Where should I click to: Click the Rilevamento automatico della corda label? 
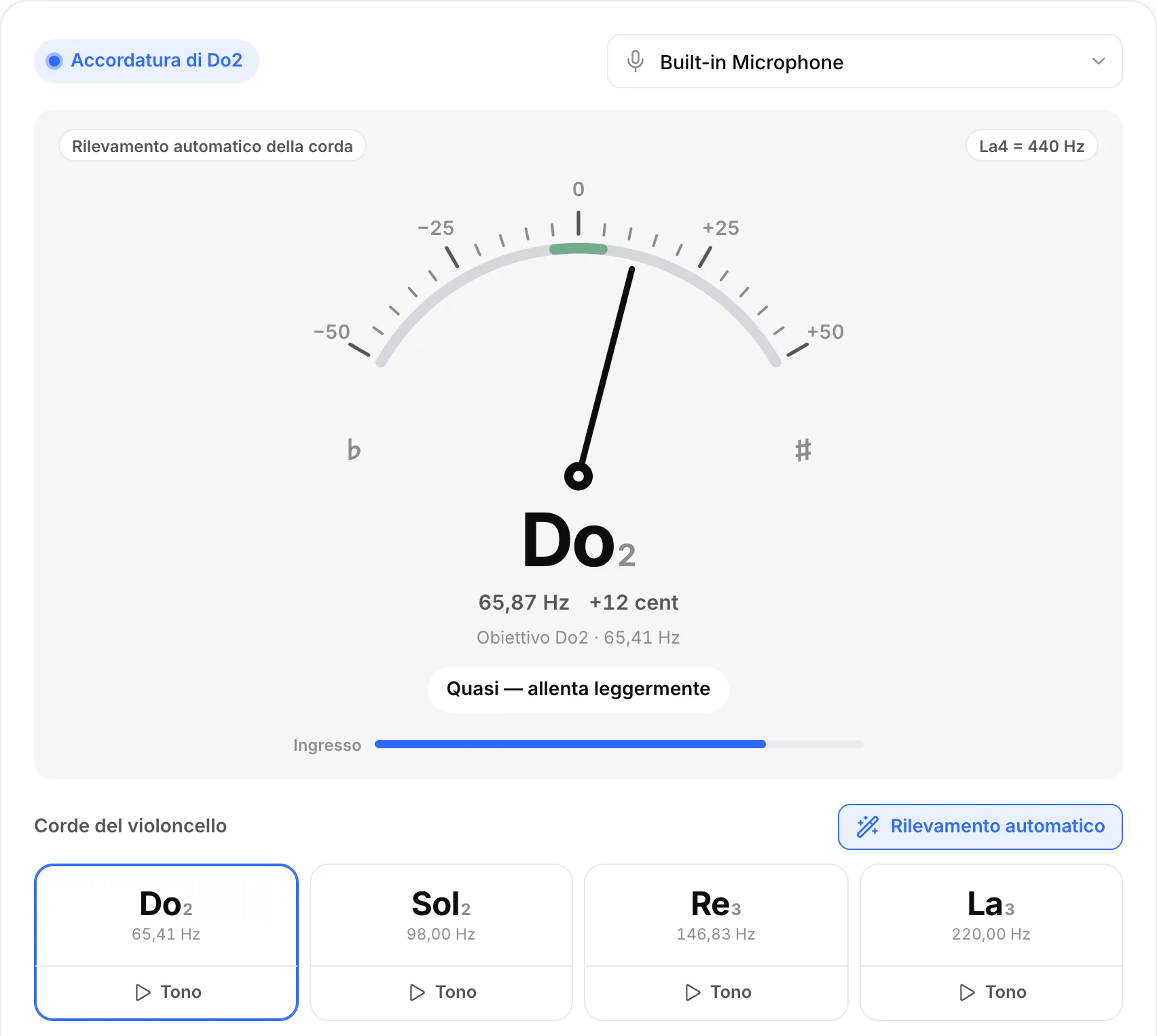click(213, 146)
